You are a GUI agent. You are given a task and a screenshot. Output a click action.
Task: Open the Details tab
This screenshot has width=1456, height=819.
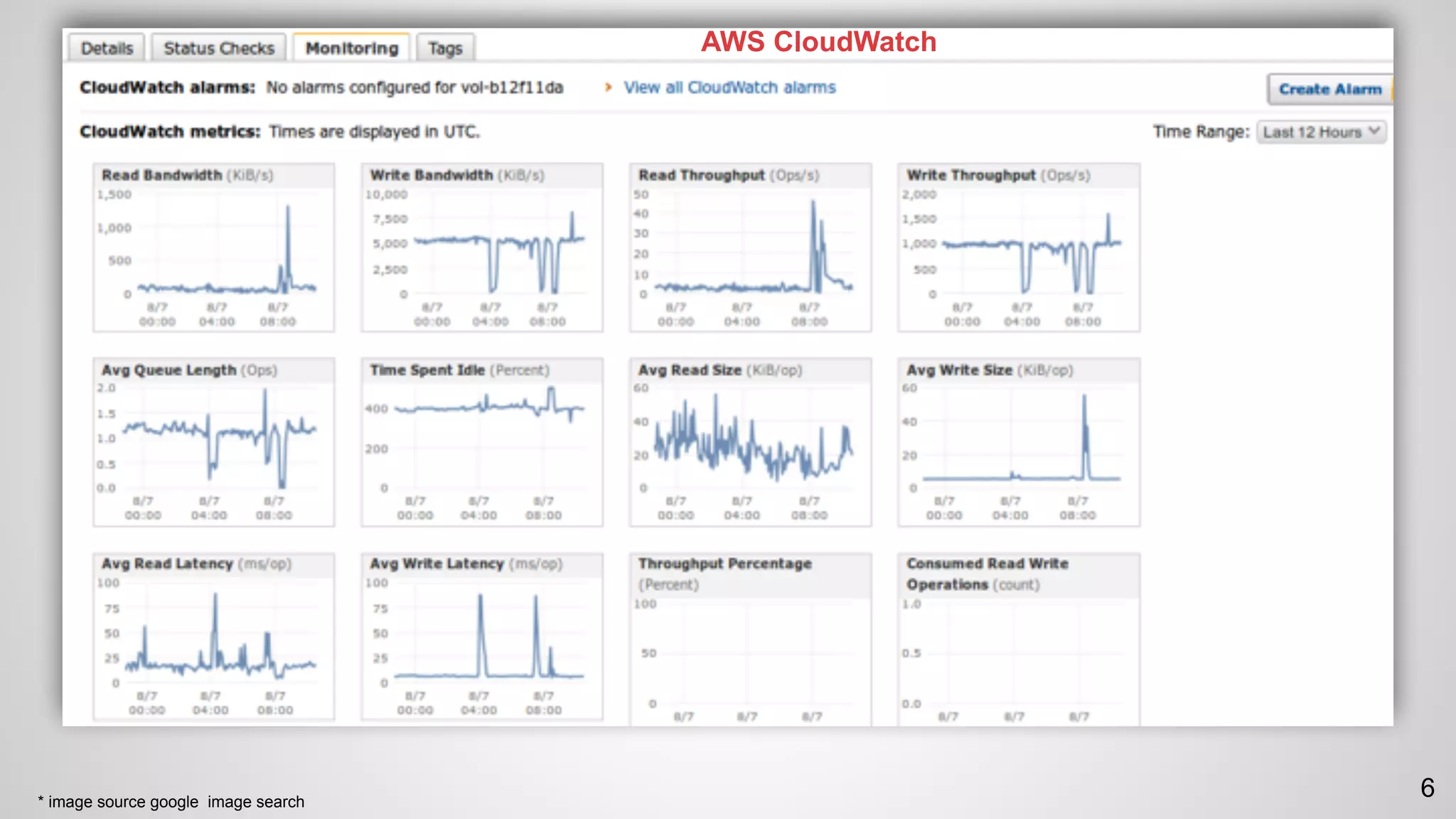click(107, 48)
